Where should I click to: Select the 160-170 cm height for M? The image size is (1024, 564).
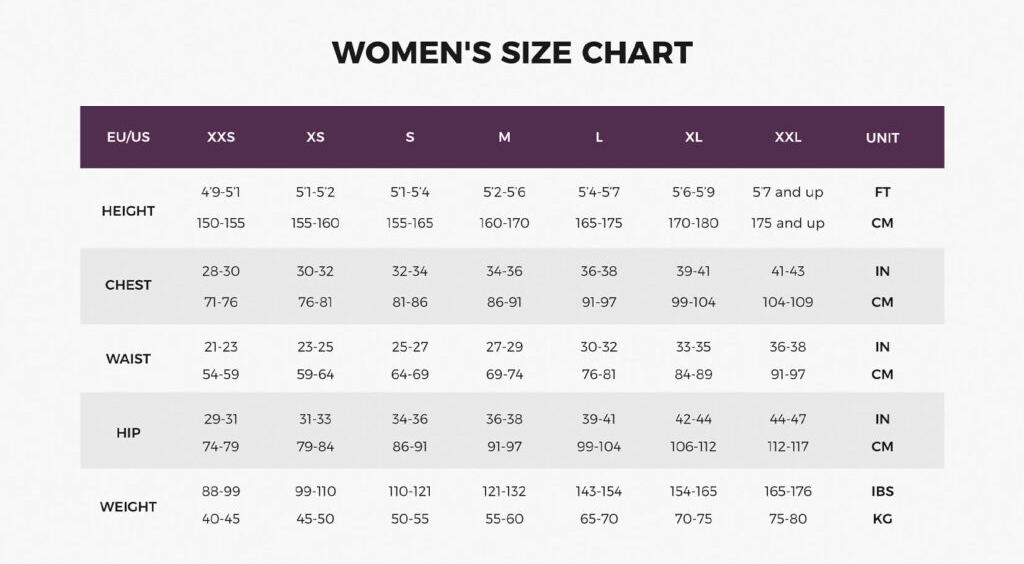(x=504, y=223)
